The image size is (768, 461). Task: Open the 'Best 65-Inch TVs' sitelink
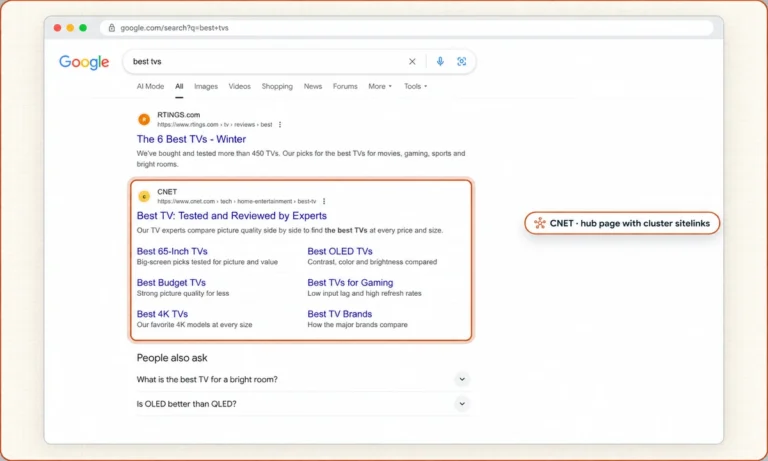tap(172, 251)
